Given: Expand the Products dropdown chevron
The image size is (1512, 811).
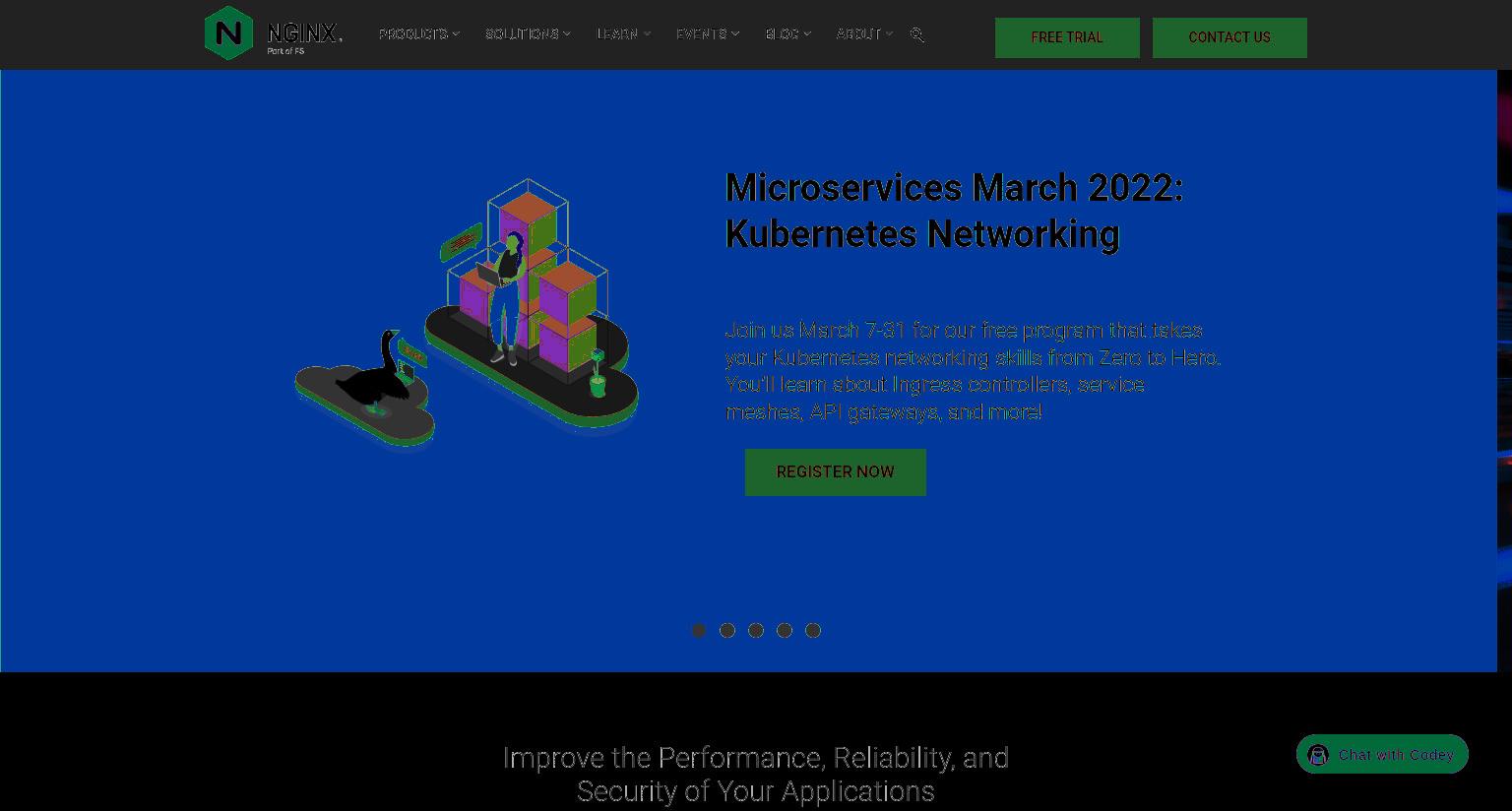Looking at the screenshot, I should [456, 34].
